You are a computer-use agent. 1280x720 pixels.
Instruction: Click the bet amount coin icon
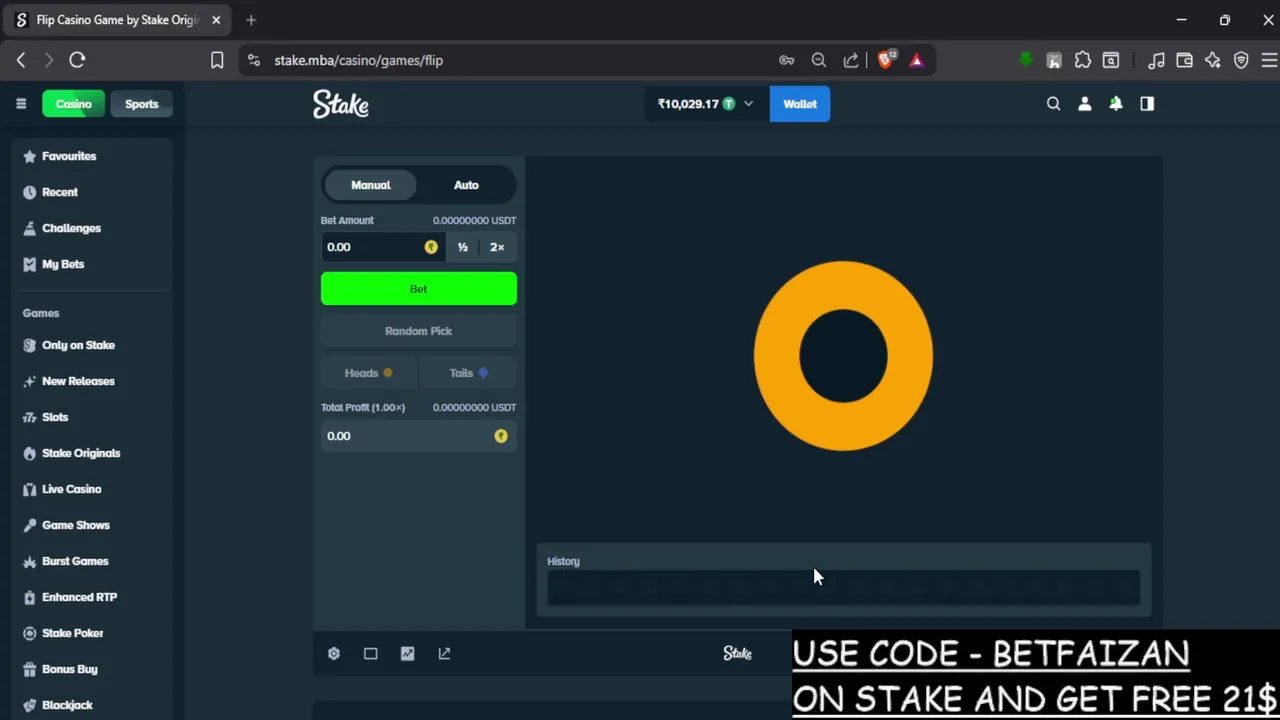431,247
